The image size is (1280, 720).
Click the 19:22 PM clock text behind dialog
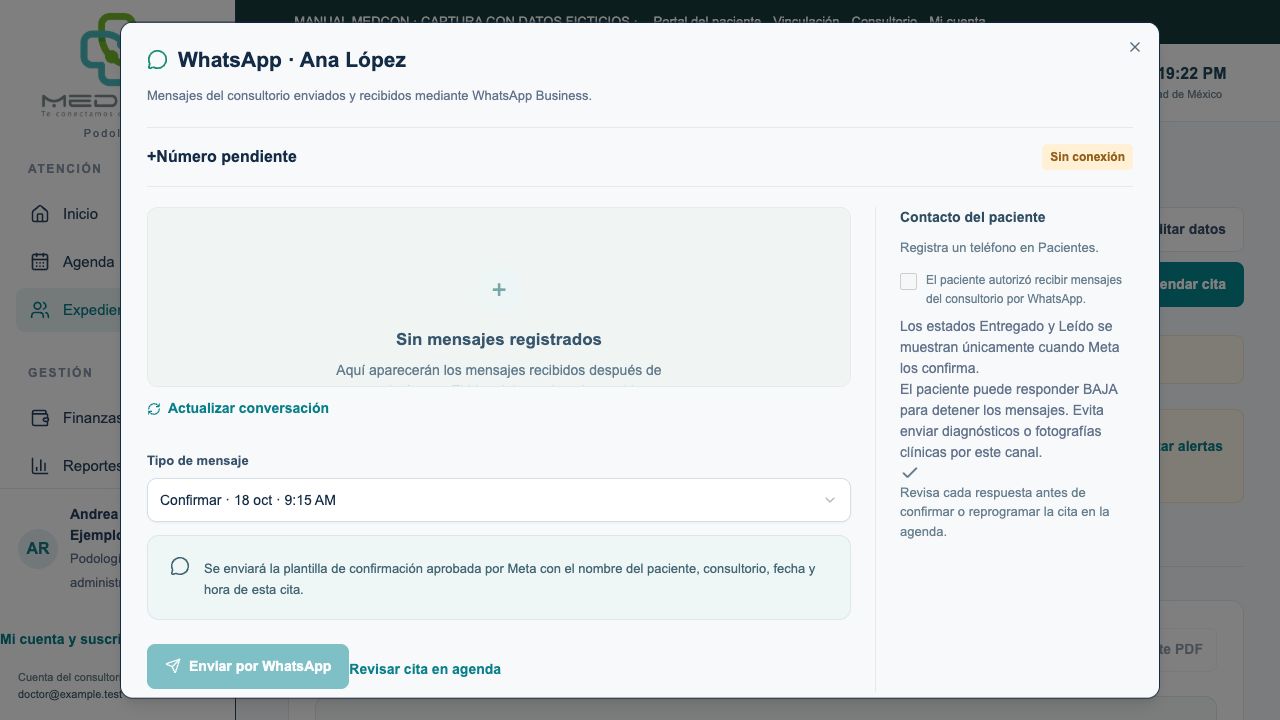coord(1192,73)
